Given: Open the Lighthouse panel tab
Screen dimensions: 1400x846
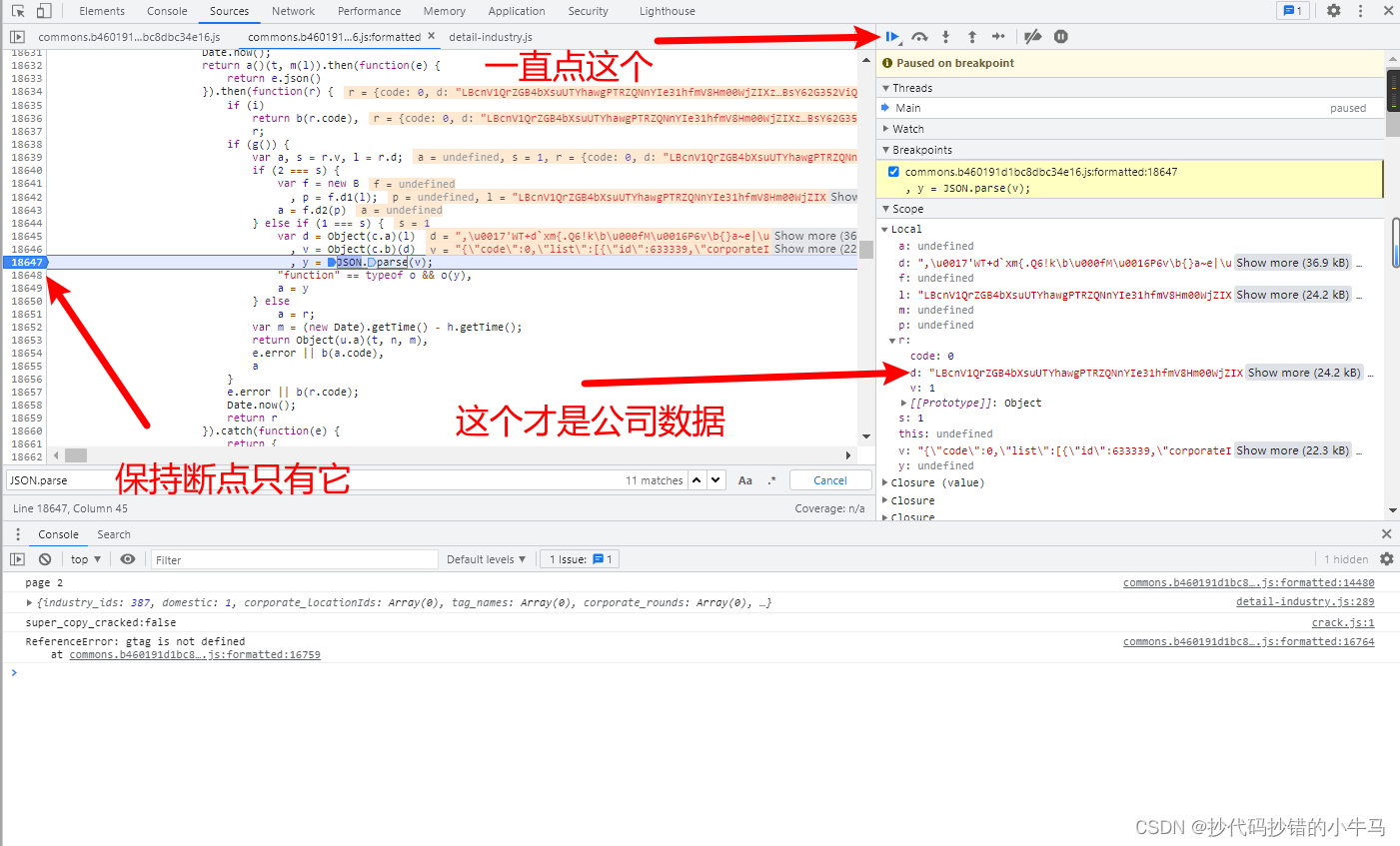Looking at the screenshot, I should 668,11.
